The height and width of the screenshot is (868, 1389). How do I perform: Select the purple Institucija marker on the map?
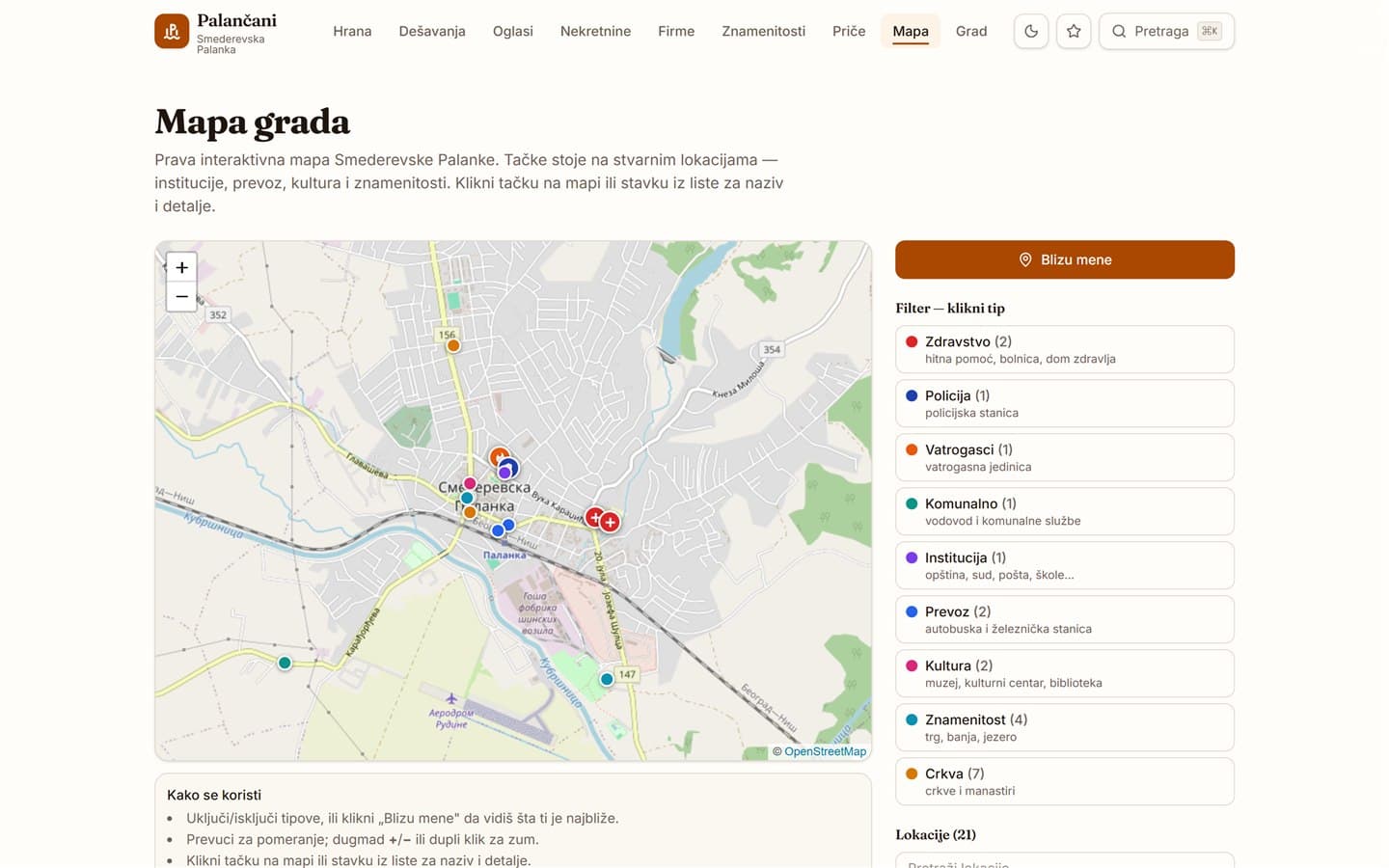click(504, 473)
